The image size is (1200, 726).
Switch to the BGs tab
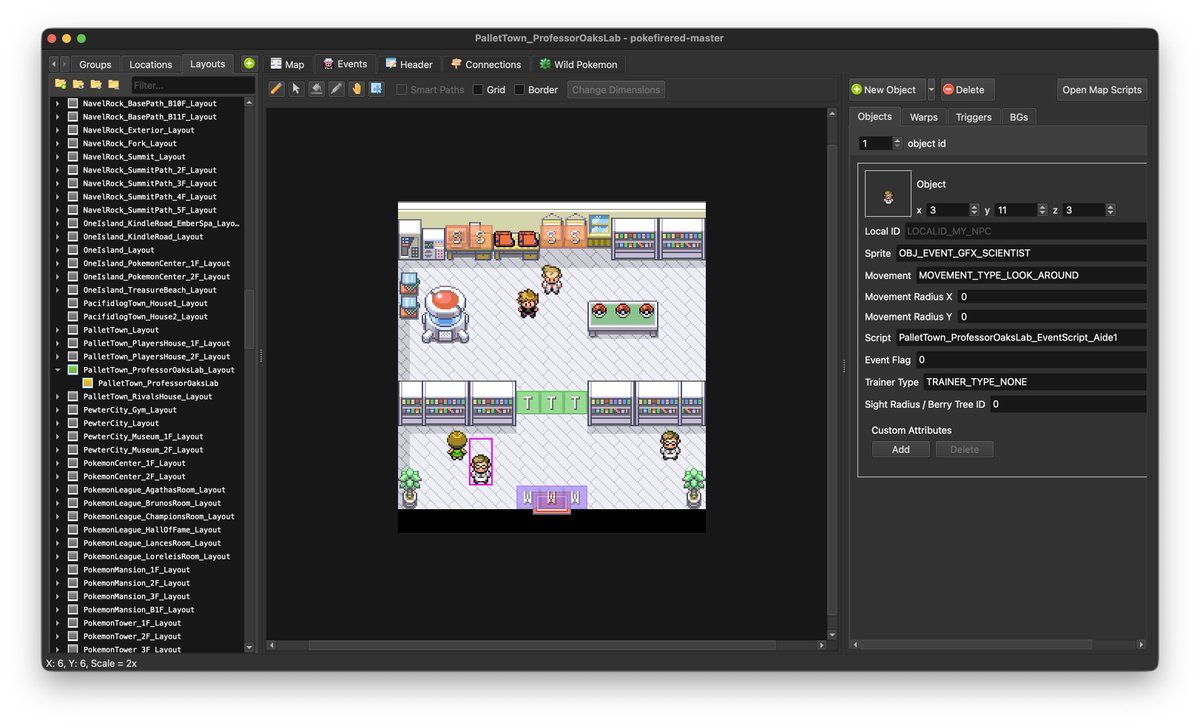pyautogui.click(x=1018, y=117)
